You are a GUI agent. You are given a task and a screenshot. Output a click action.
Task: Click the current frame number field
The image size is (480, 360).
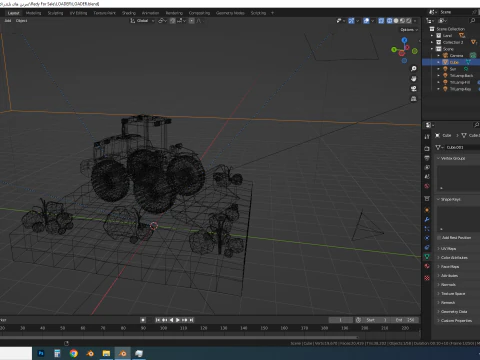(x=340, y=320)
